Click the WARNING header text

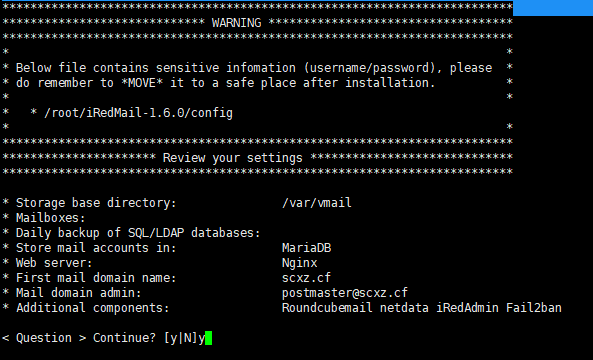pyautogui.click(x=236, y=23)
